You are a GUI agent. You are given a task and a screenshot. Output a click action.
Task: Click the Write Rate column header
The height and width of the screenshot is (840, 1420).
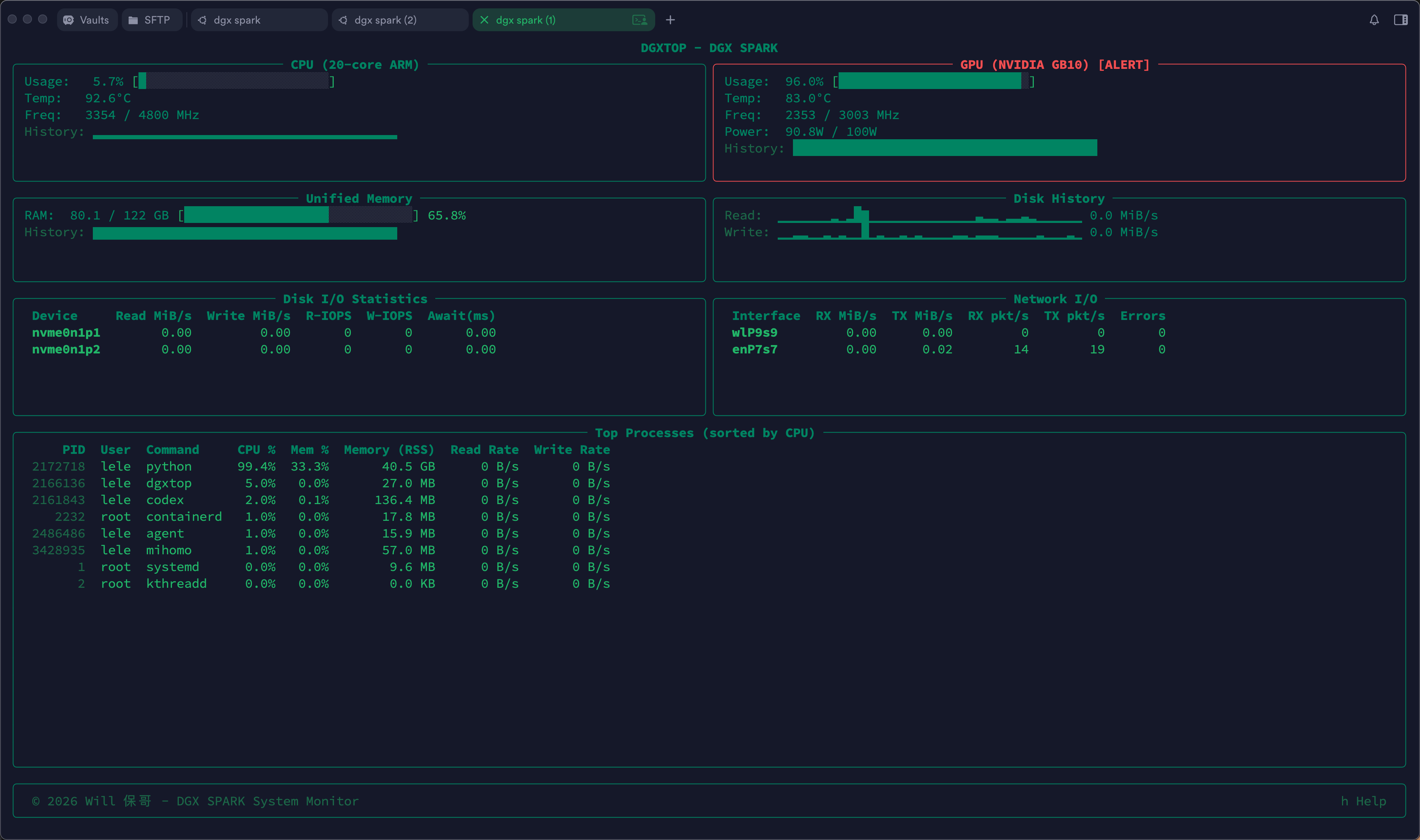572,449
